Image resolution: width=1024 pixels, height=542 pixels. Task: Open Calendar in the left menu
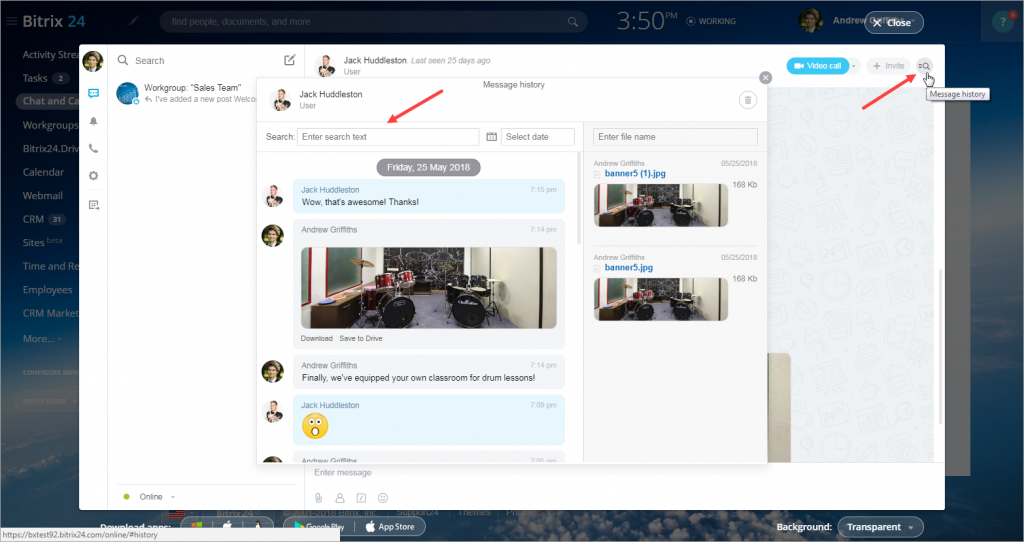(43, 172)
